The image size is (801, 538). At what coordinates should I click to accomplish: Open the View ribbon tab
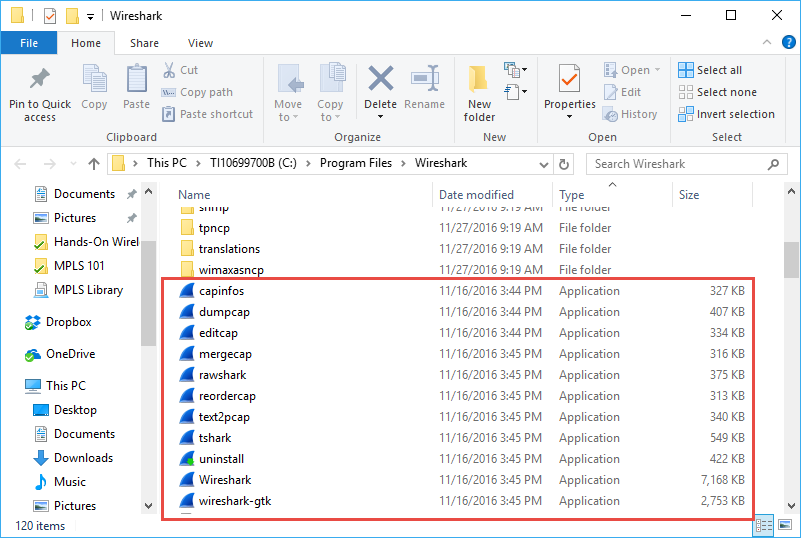(200, 43)
